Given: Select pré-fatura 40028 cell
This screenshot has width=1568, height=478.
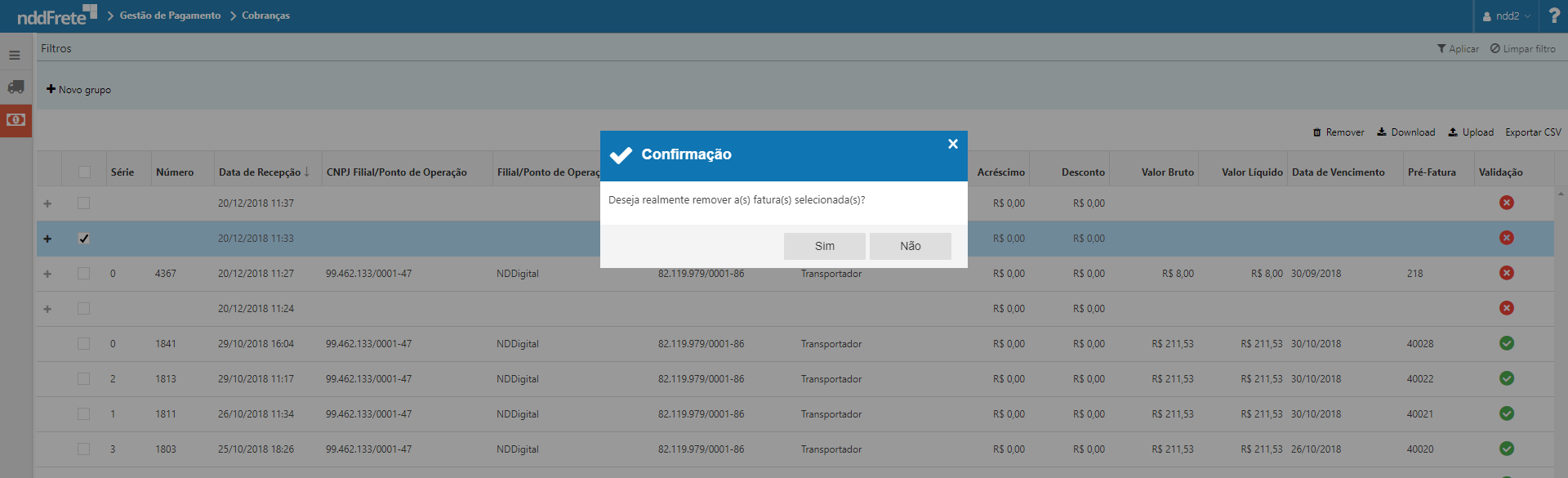Looking at the screenshot, I should click(x=1420, y=344).
